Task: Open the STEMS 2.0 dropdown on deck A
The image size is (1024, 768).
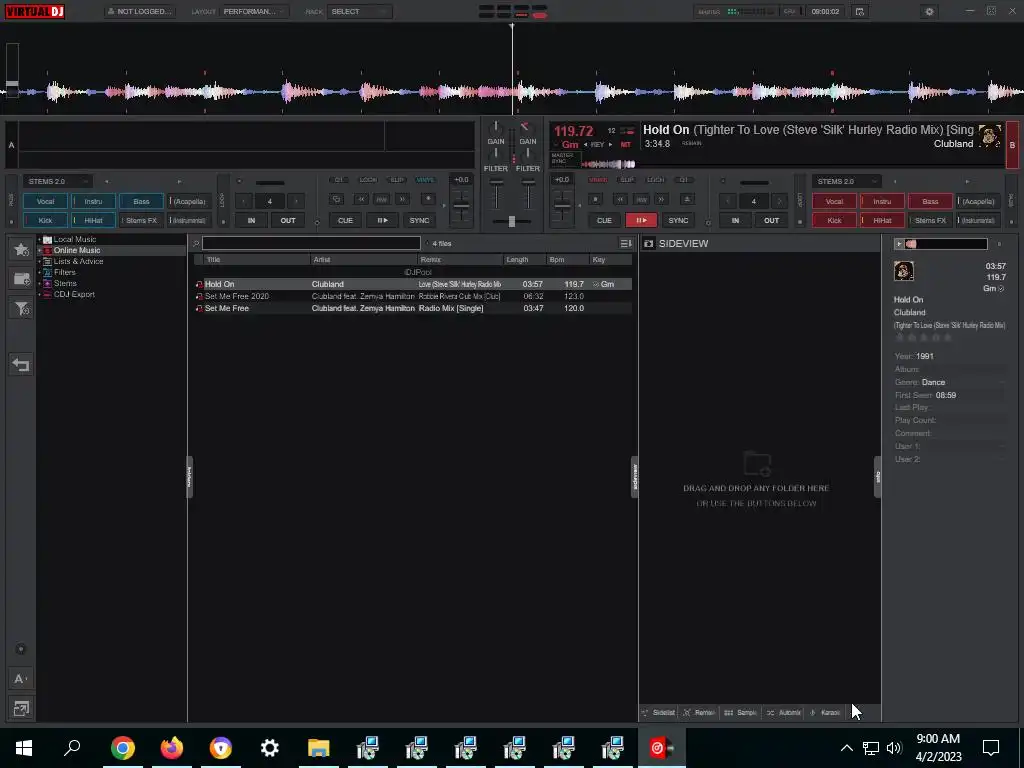Action: [57, 181]
